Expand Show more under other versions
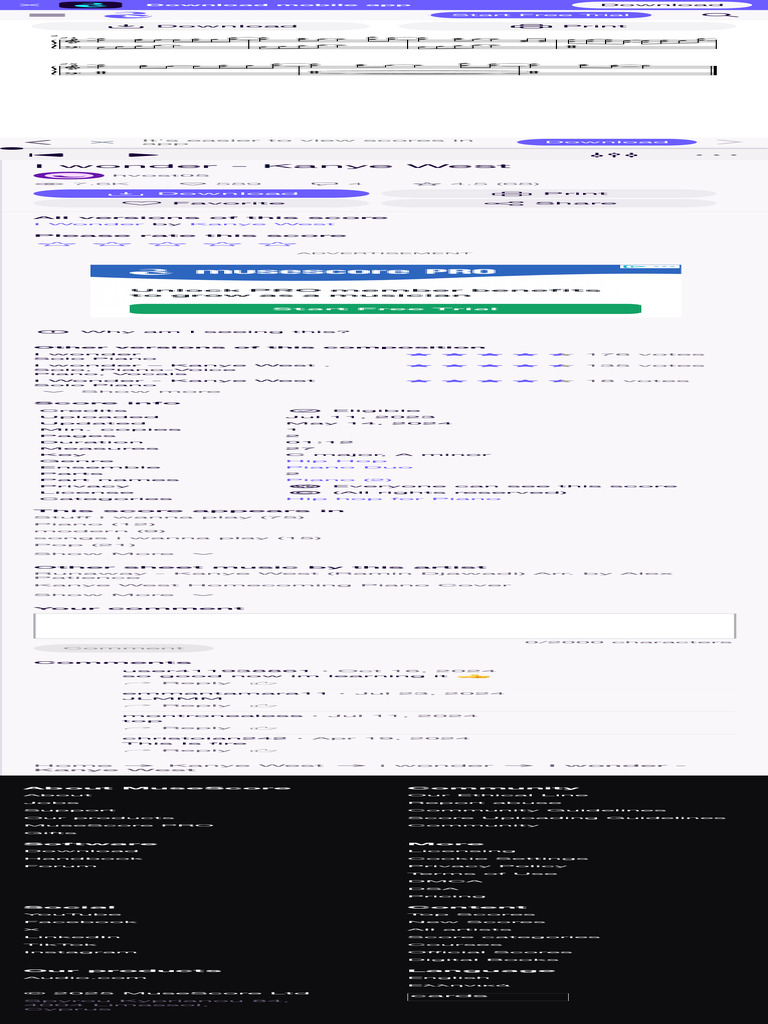 131,391
